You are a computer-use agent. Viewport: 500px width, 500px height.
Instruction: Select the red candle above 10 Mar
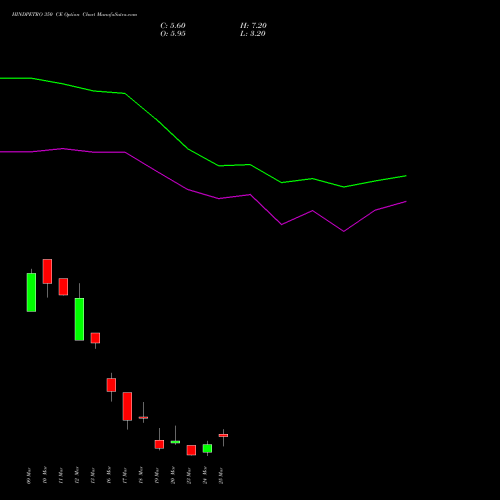pyautogui.click(x=47, y=271)
